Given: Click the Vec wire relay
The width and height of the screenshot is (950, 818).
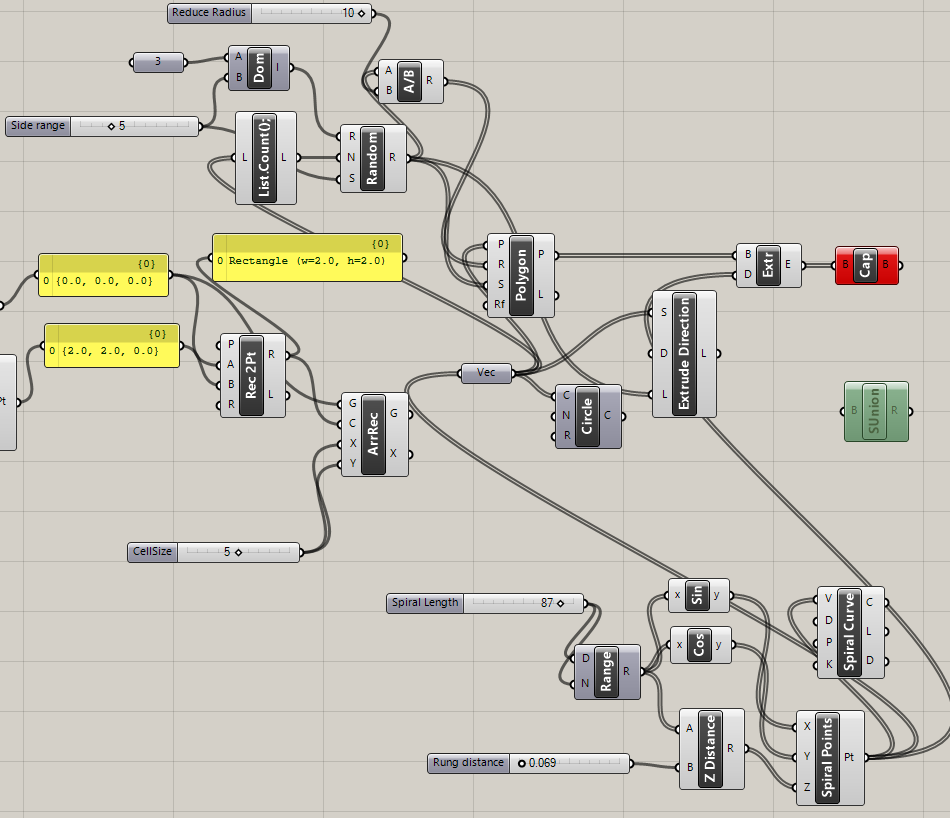Looking at the screenshot, I should tap(486, 372).
